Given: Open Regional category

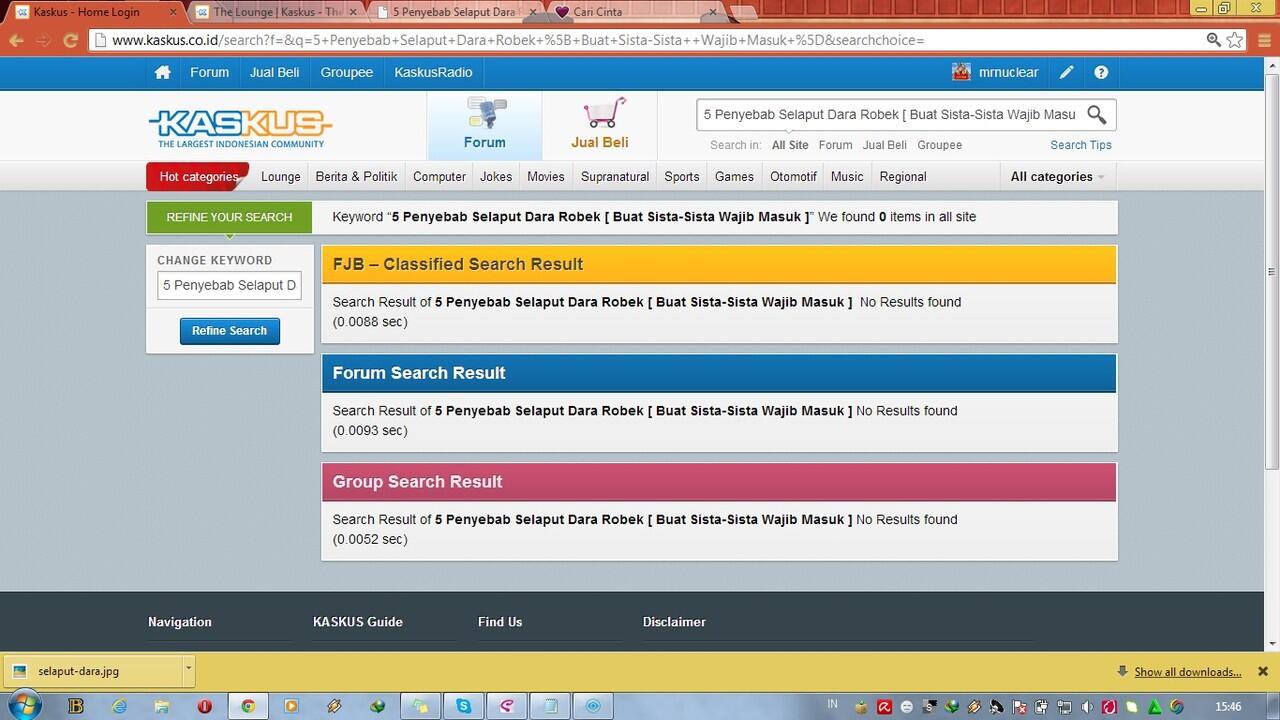Looking at the screenshot, I should coord(903,177).
